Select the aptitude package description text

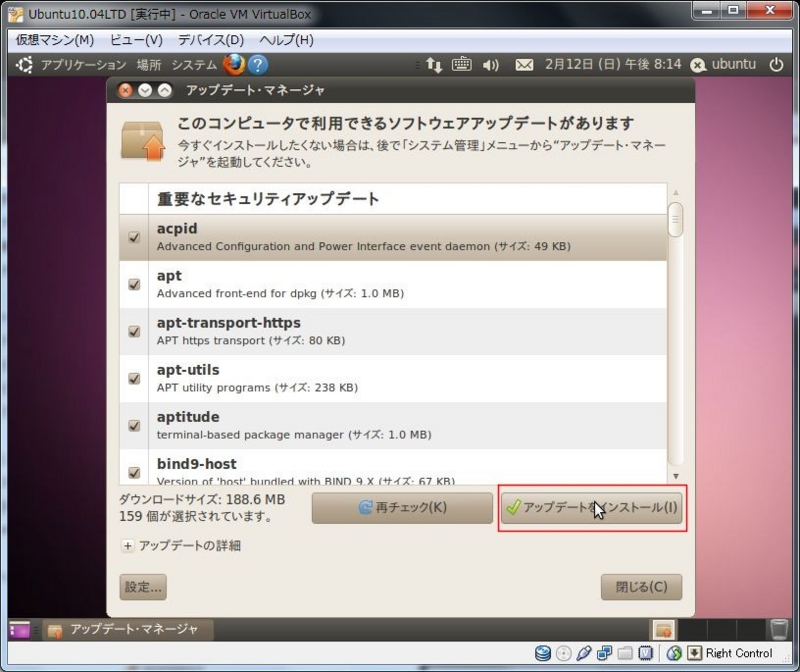(x=294, y=435)
